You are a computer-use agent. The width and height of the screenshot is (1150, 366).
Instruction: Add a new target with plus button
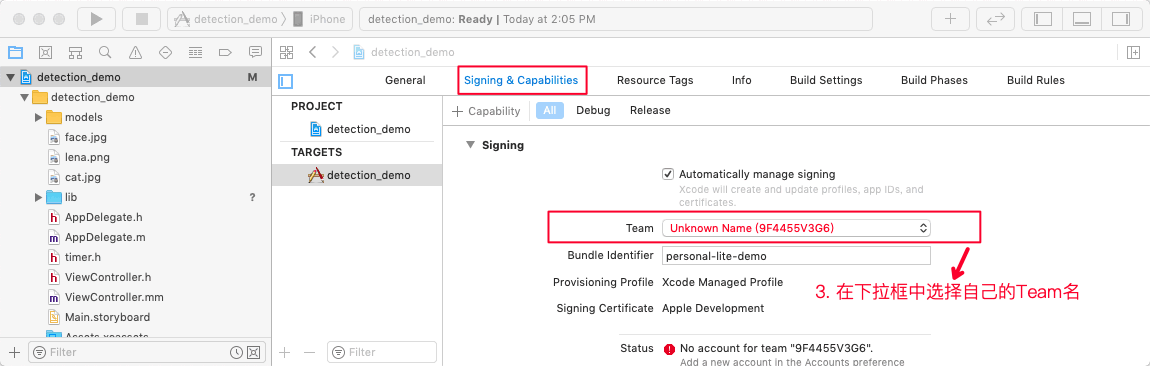[285, 352]
